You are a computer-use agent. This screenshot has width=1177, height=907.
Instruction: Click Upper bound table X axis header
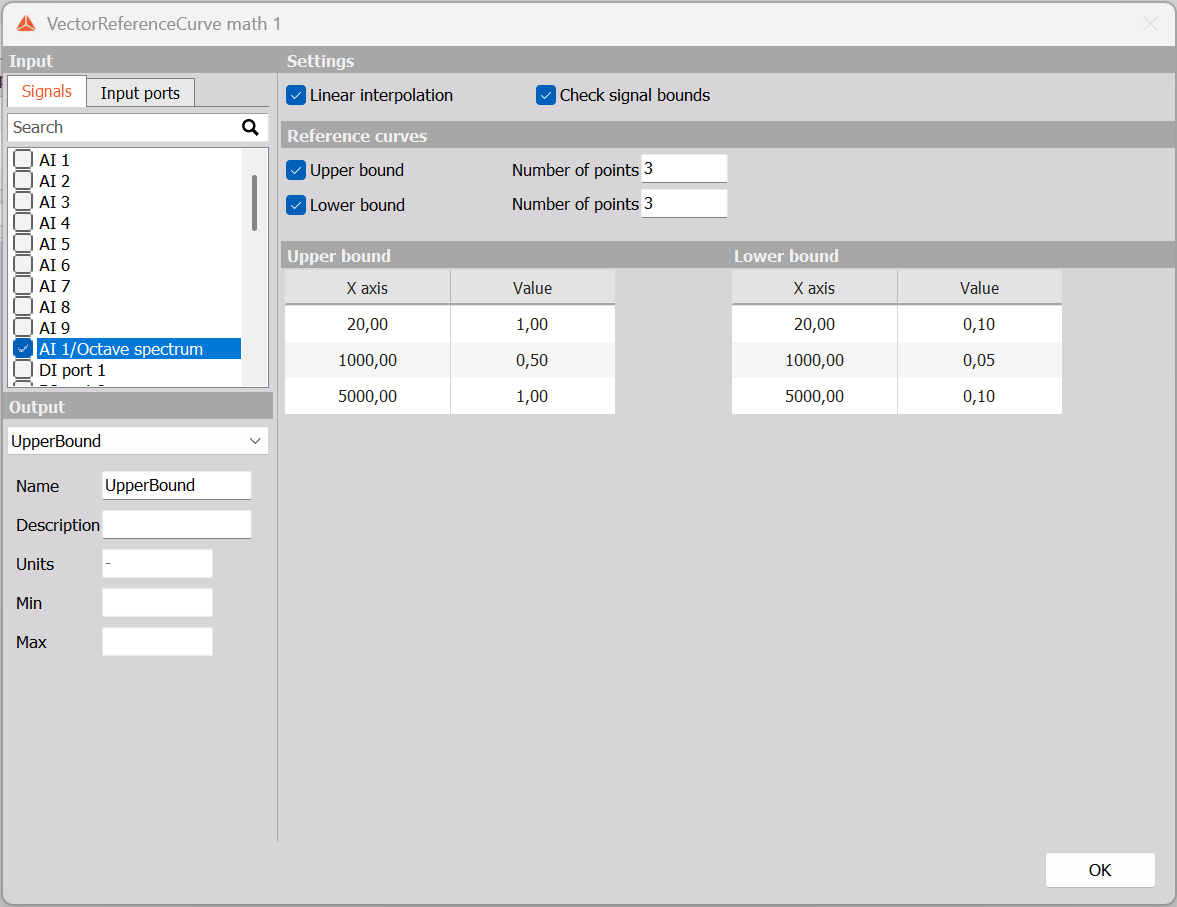[x=367, y=288]
